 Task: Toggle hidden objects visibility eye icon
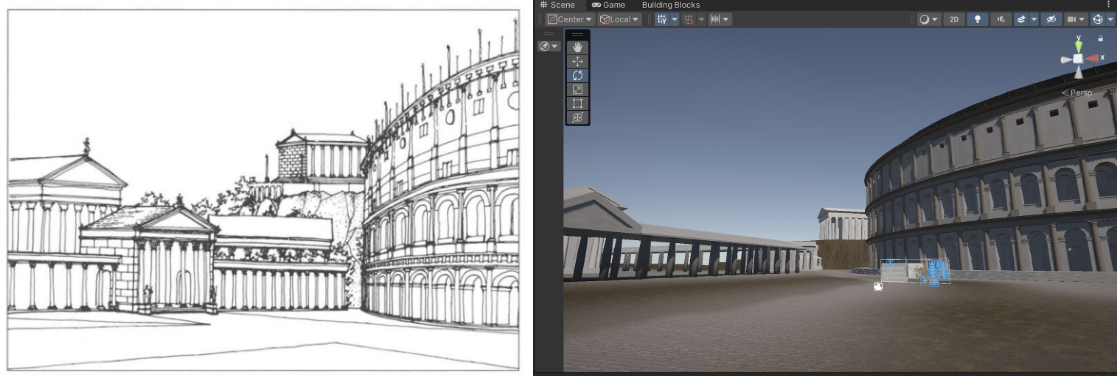pyautogui.click(x=1051, y=19)
